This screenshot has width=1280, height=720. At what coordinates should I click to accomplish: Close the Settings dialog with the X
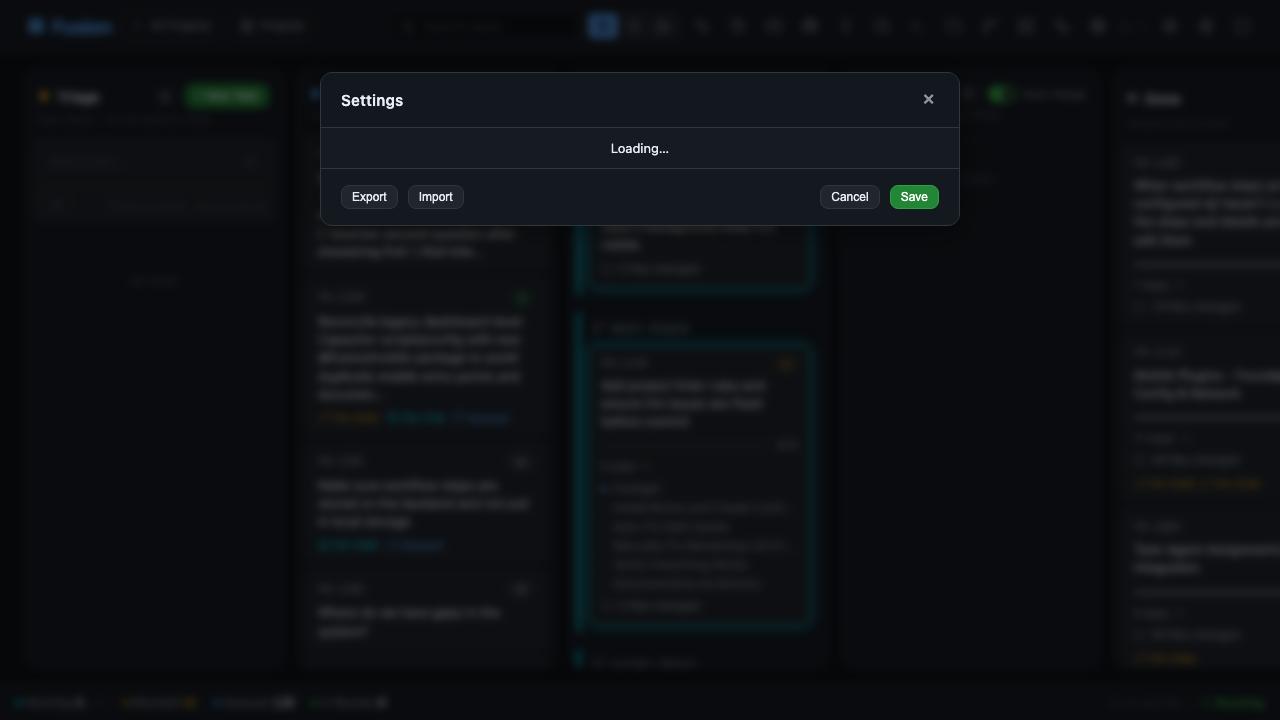[928, 99]
